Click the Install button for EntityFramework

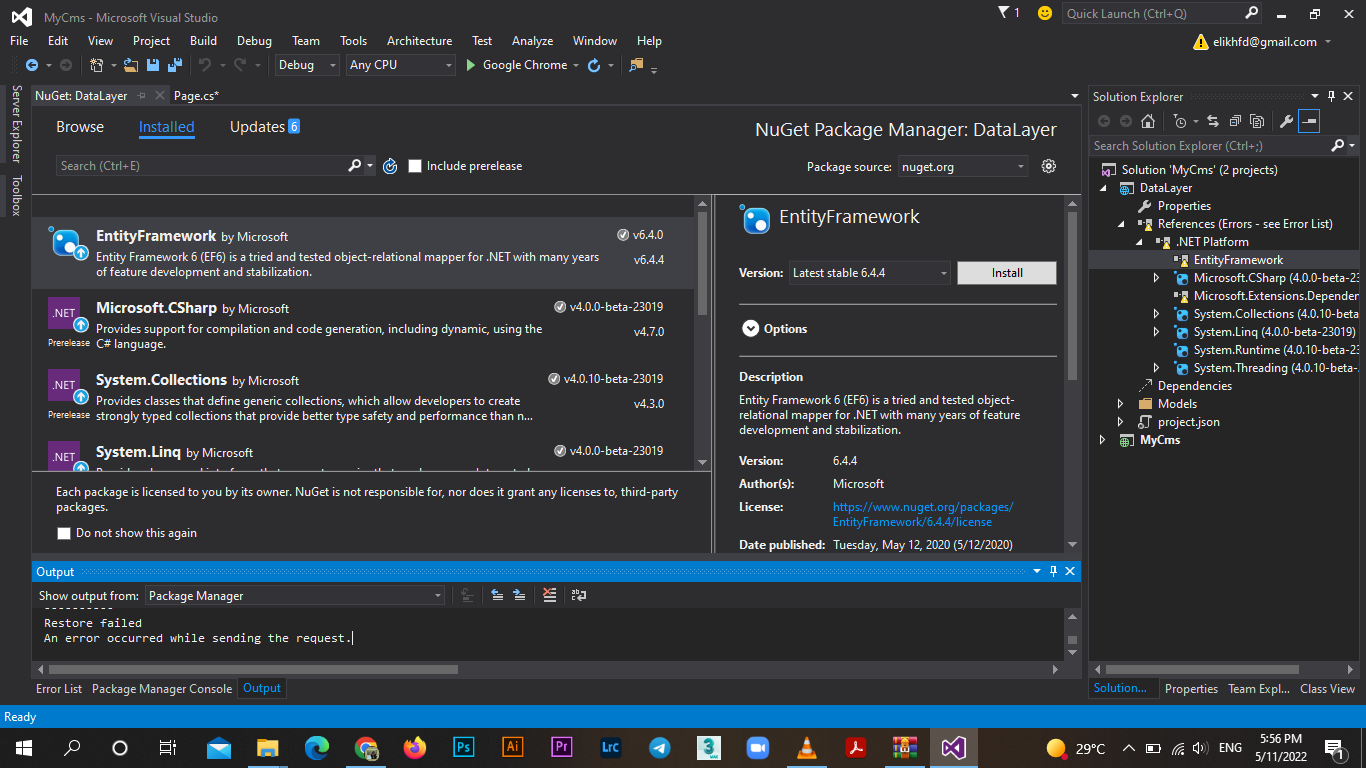(x=1006, y=273)
